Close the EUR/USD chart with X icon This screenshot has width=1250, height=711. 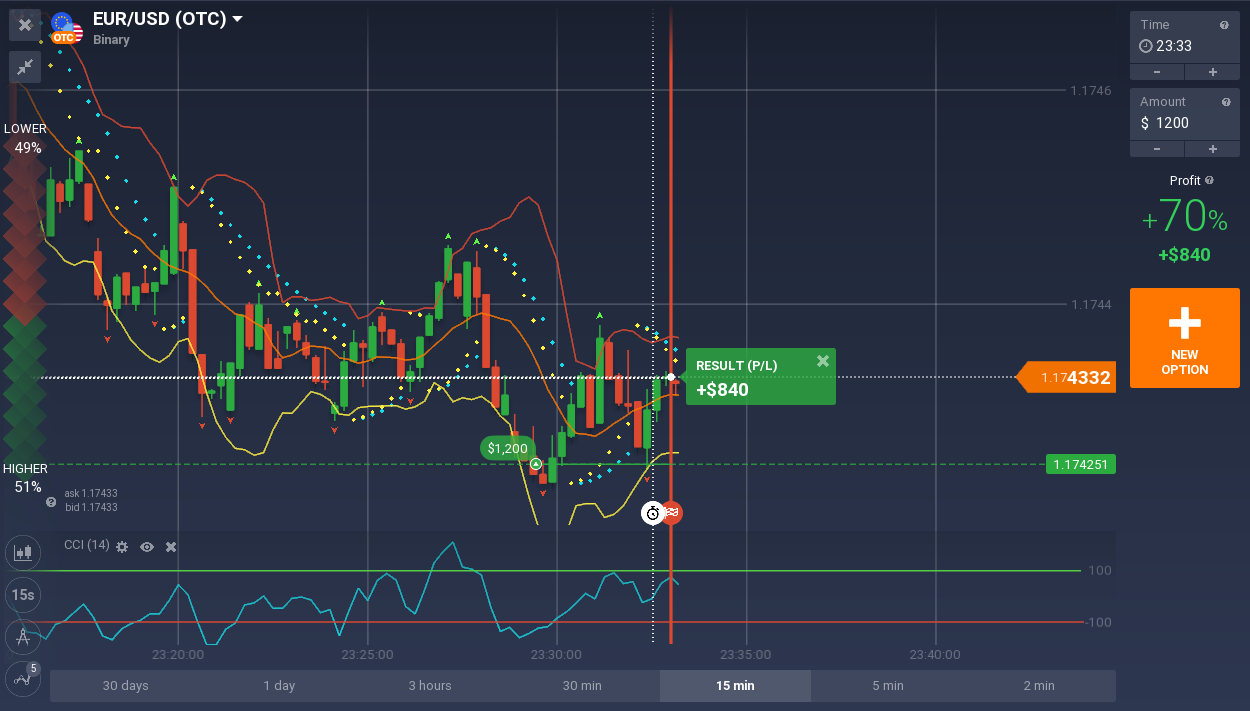pos(25,25)
